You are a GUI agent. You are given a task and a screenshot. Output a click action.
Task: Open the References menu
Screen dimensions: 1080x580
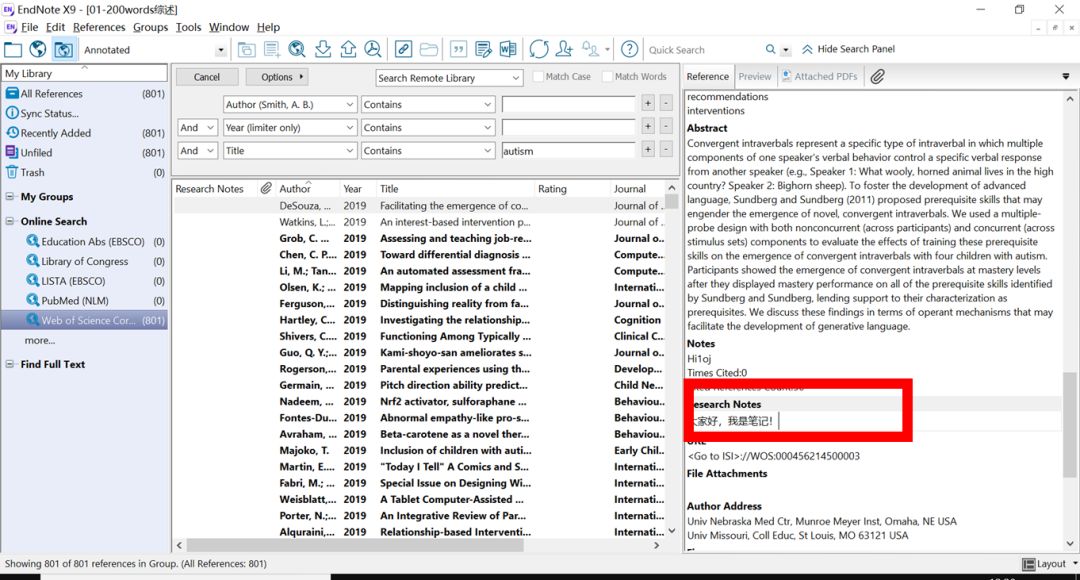99,27
